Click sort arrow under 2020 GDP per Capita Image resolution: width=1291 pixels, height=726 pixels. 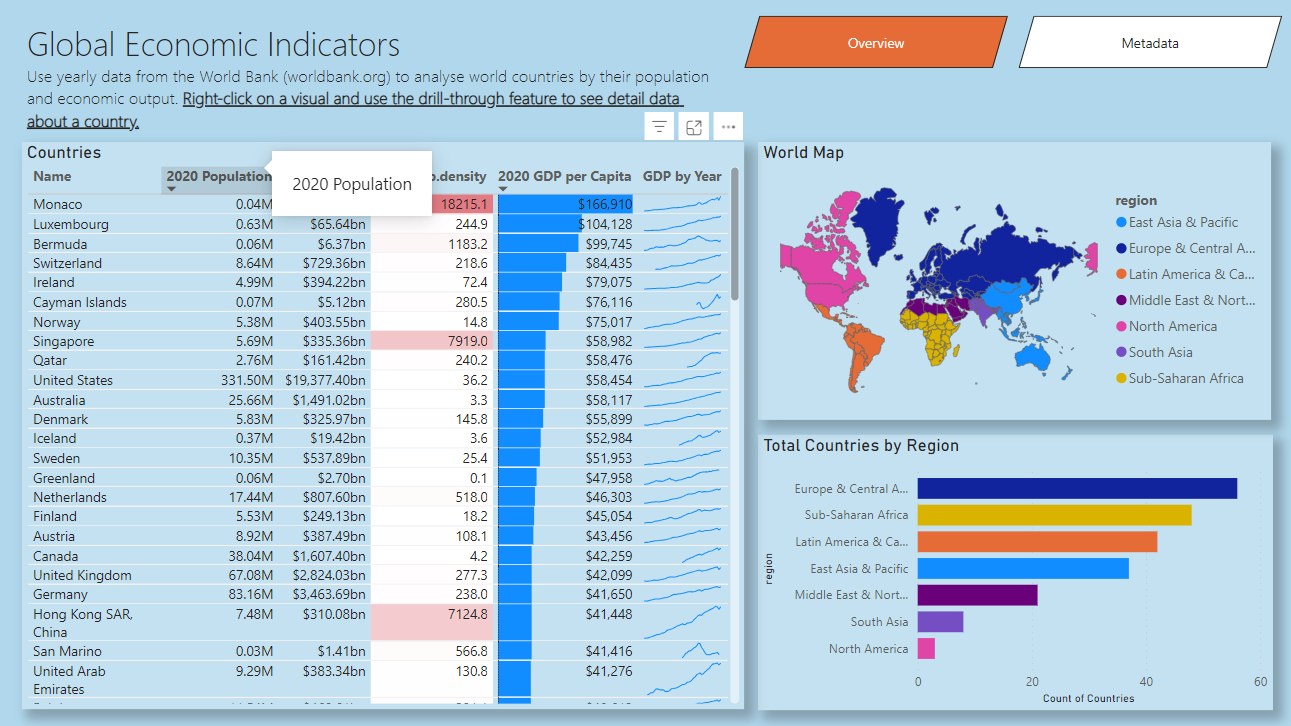pos(503,189)
